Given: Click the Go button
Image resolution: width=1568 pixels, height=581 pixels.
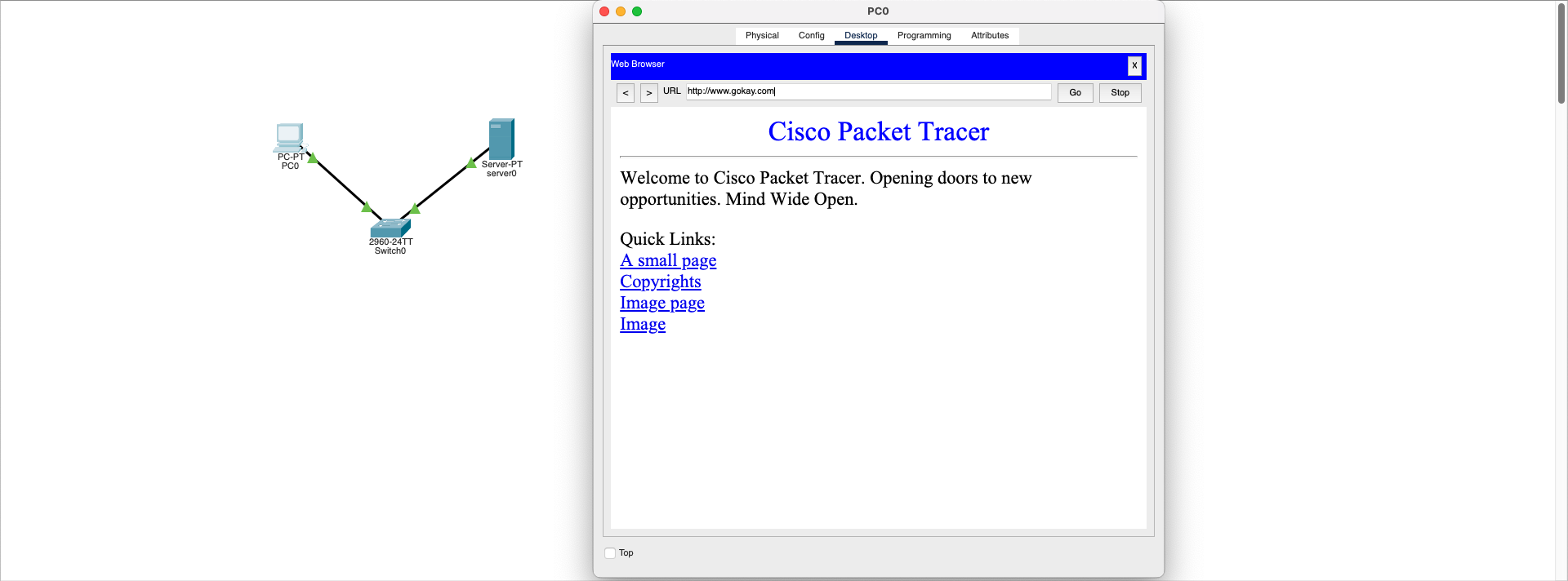Looking at the screenshot, I should tap(1076, 93).
